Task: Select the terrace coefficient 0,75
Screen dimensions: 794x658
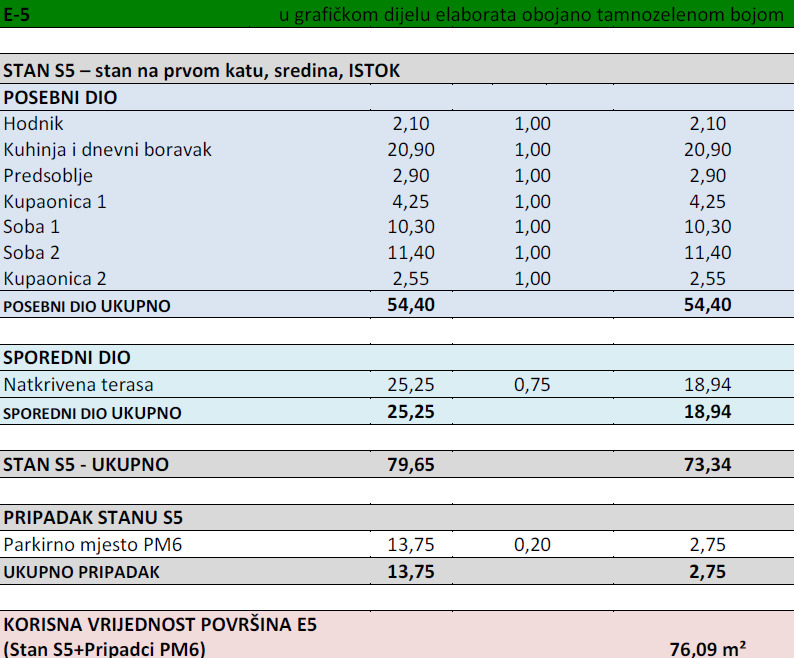Action: pyautogui.click(x=532, y=385)
